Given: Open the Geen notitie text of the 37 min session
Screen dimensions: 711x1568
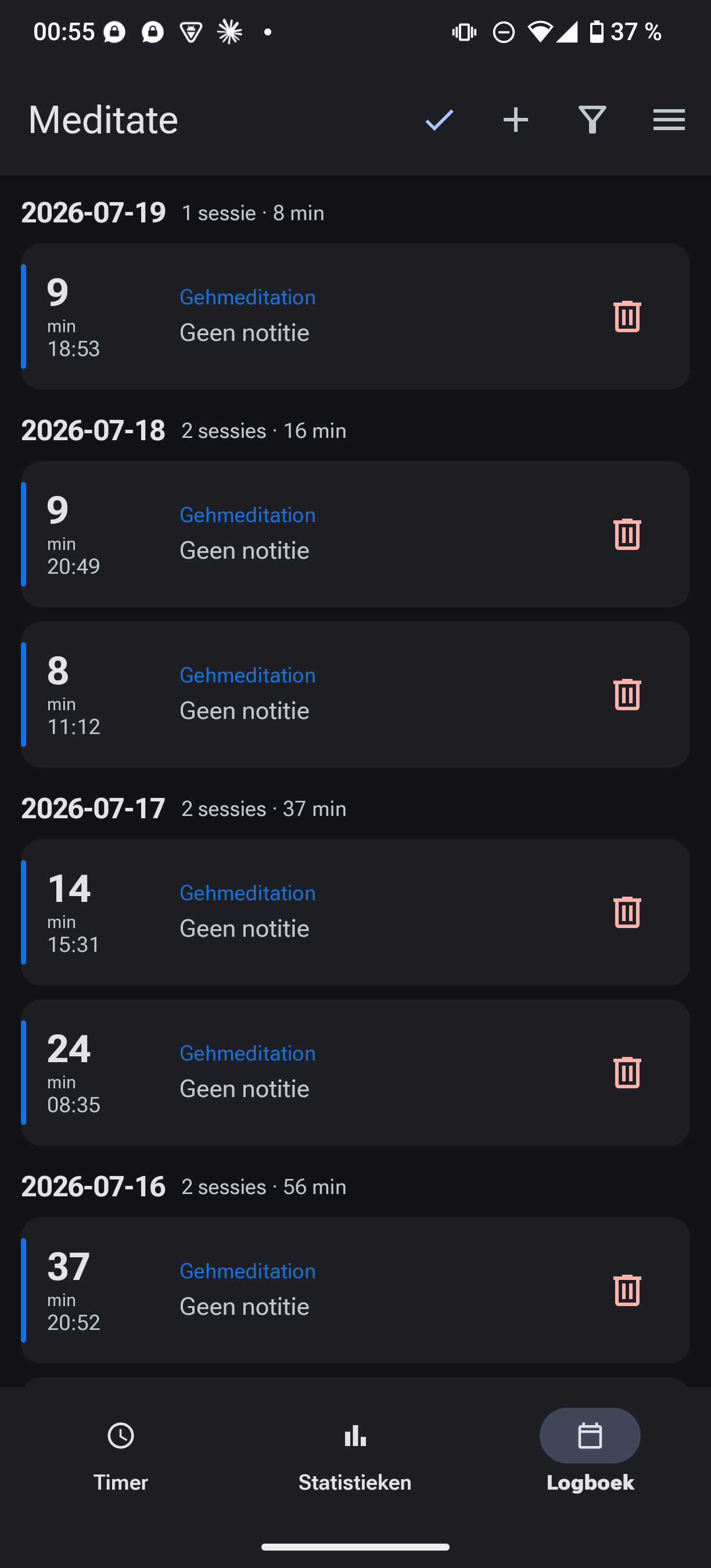Looking at the screenshot, I should point(244,1307).
